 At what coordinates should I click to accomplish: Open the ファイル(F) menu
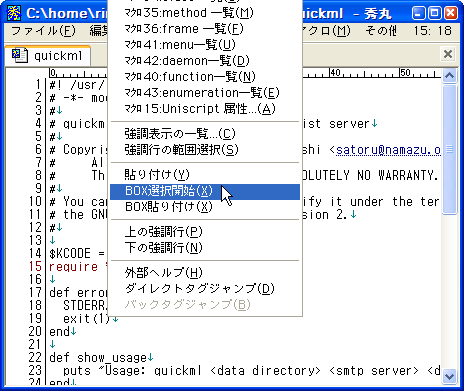click(x=43, y=31)
